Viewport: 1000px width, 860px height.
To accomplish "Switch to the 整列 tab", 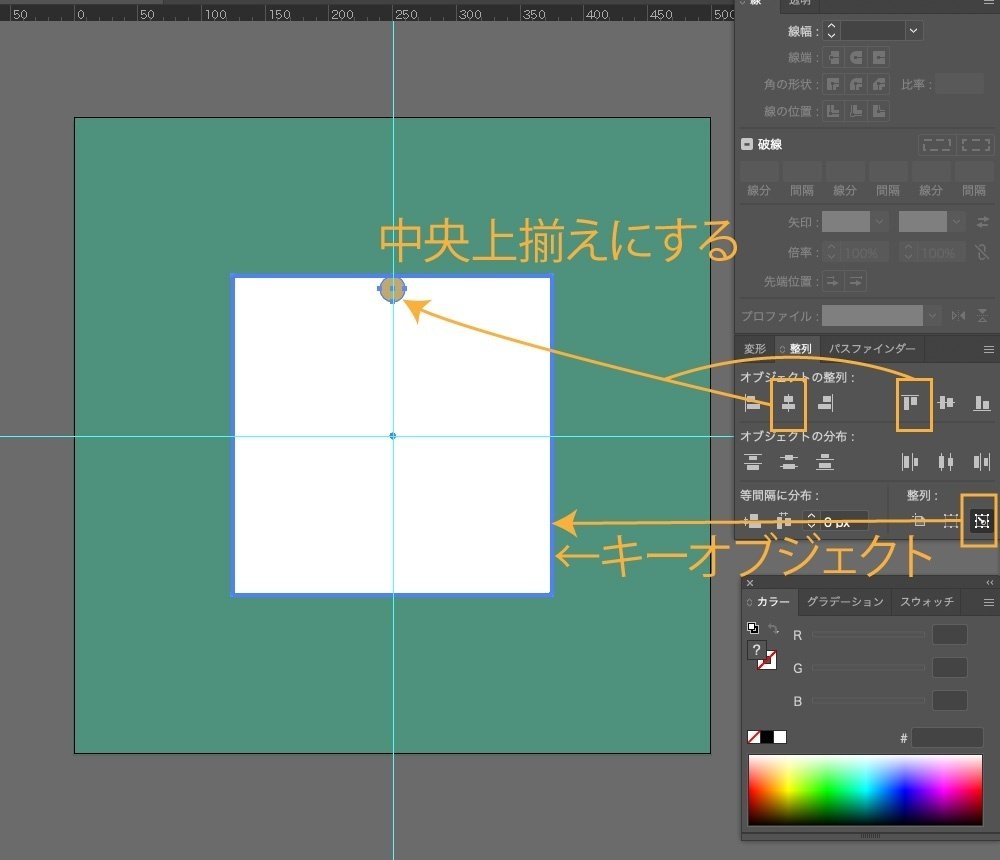I will pos(796,349).
